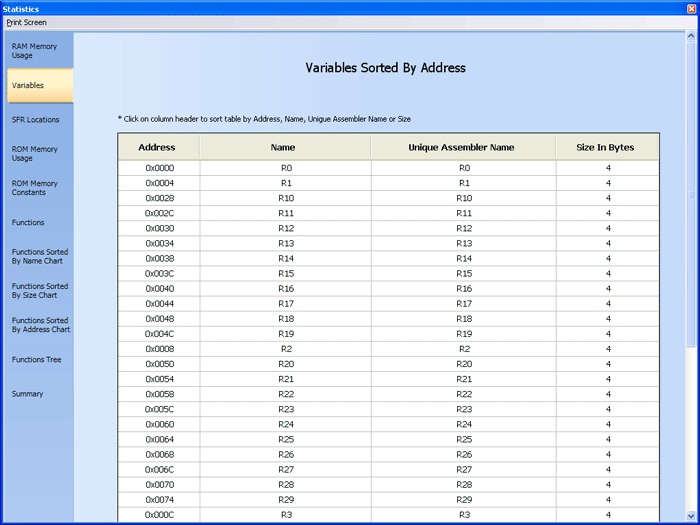
Task: Click address cell 0x003C
Action: pos(159,274)
